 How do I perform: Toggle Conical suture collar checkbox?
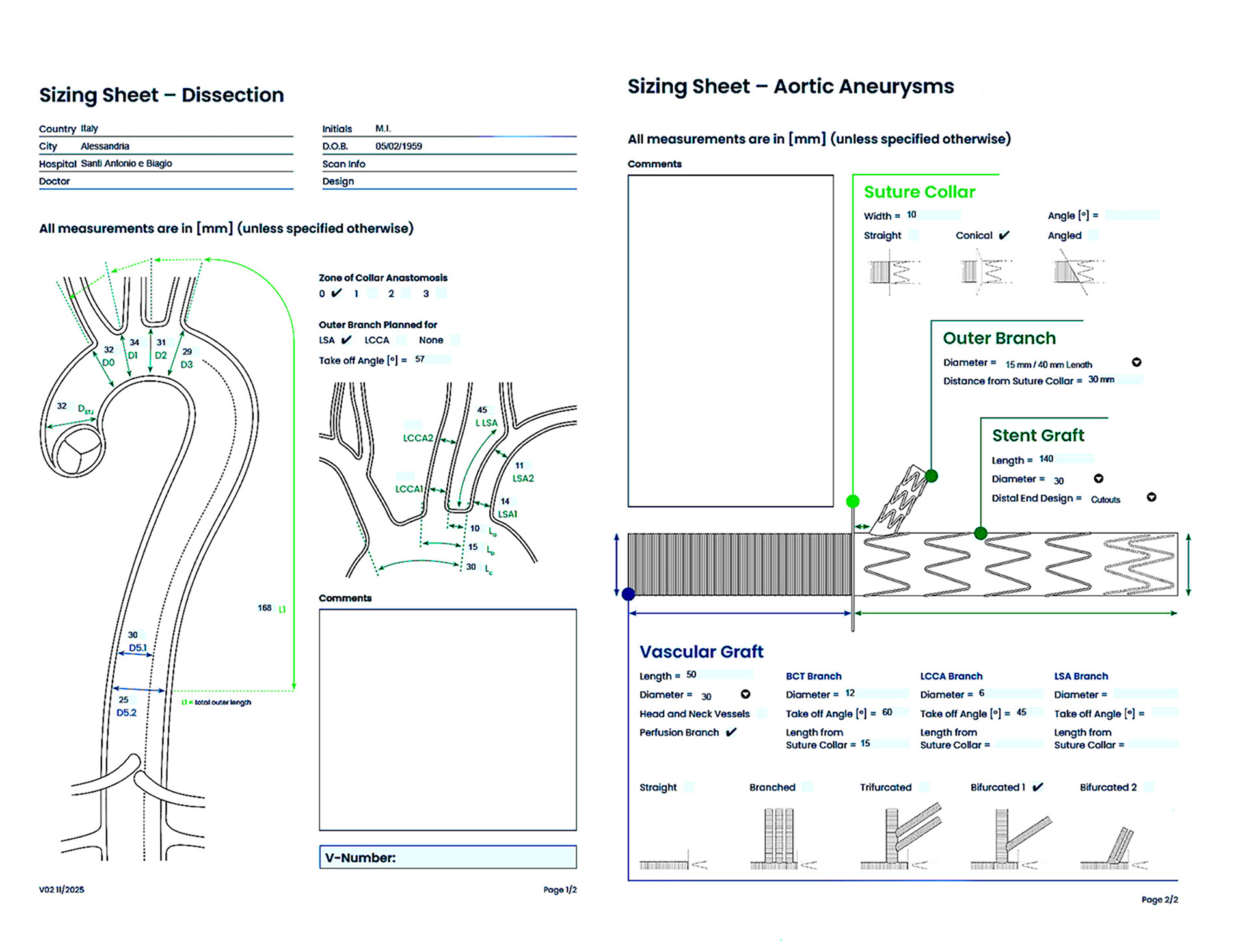(x=1004, y=235)
